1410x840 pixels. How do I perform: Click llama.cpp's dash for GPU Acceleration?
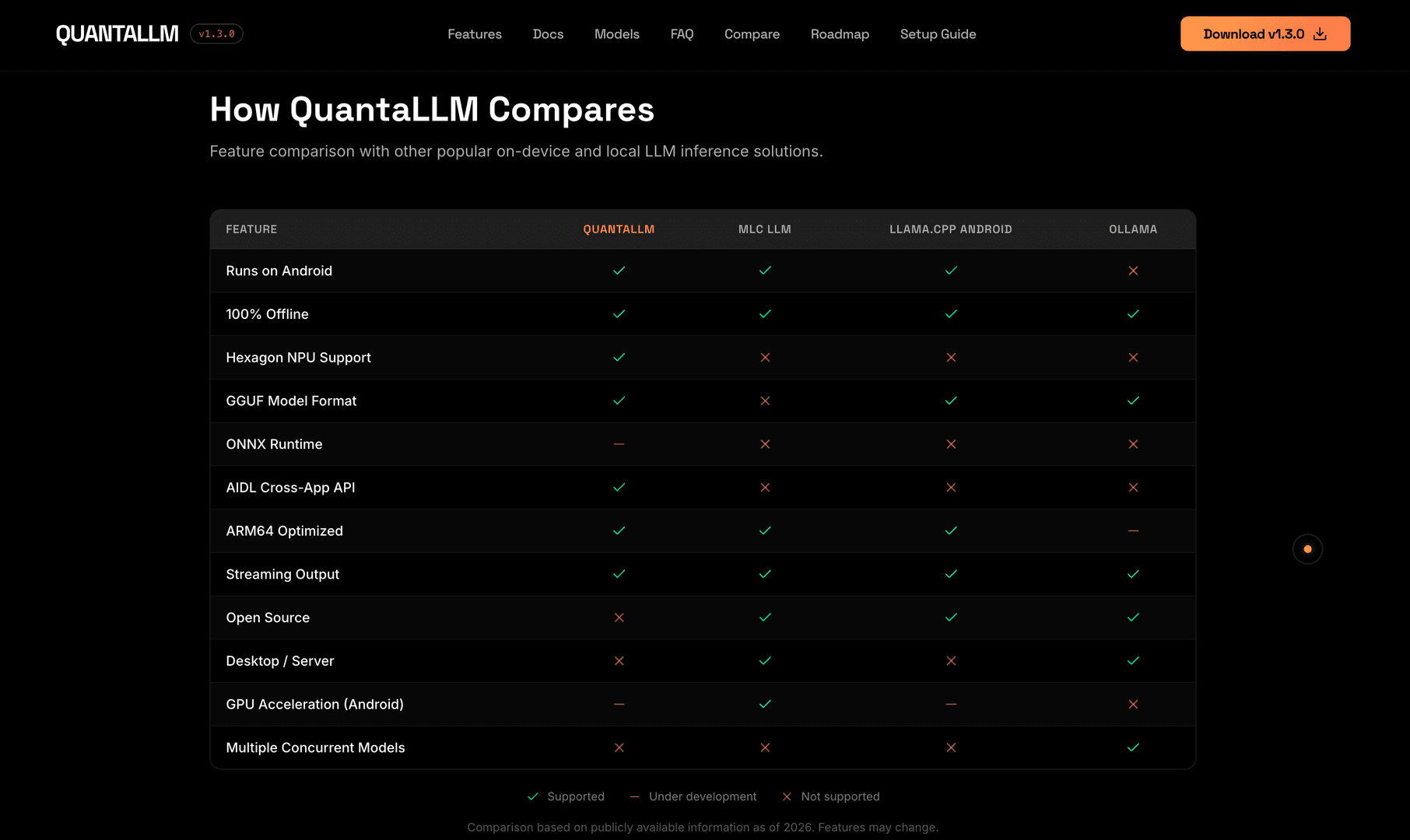coord(951,704)
